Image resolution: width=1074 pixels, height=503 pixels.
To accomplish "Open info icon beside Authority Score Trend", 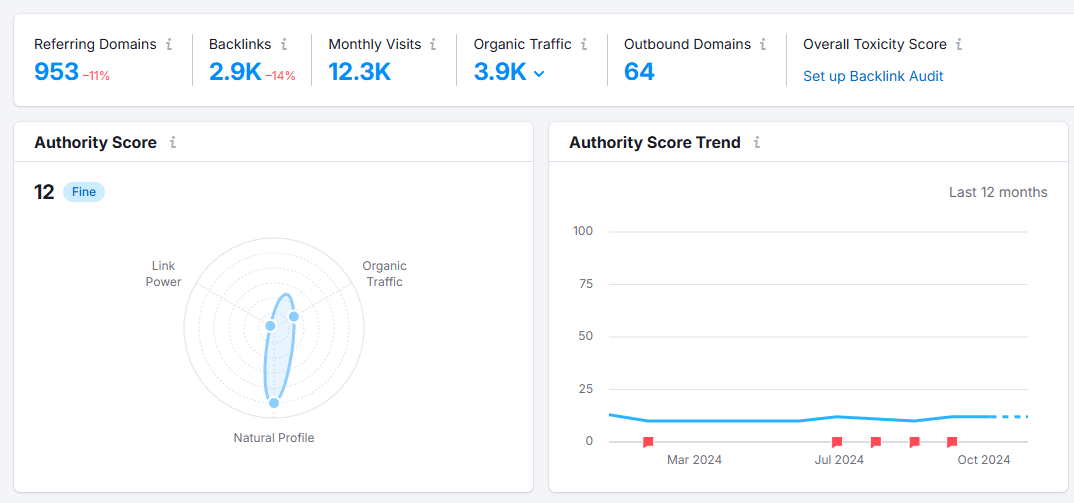I will coord(757,143).
